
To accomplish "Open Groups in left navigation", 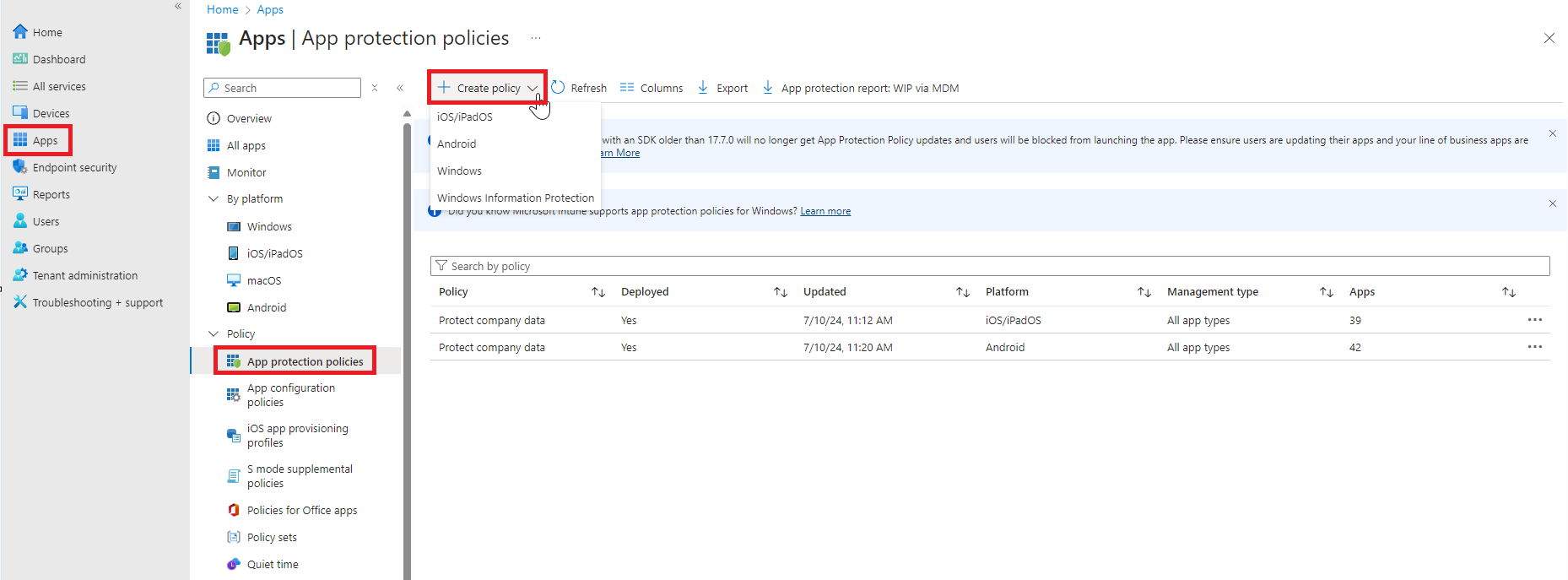I will point(50,248).
